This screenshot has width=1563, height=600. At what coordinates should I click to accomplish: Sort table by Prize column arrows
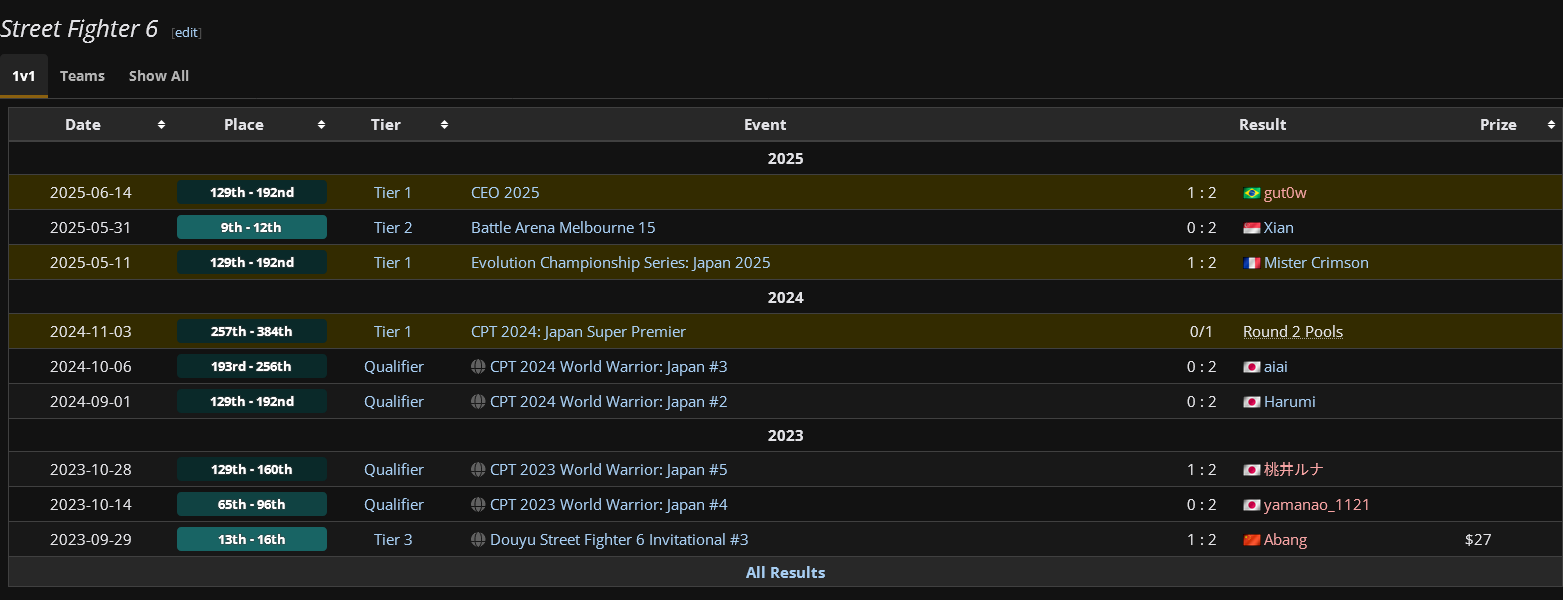pyautogui.click(x=1551, y=125)
